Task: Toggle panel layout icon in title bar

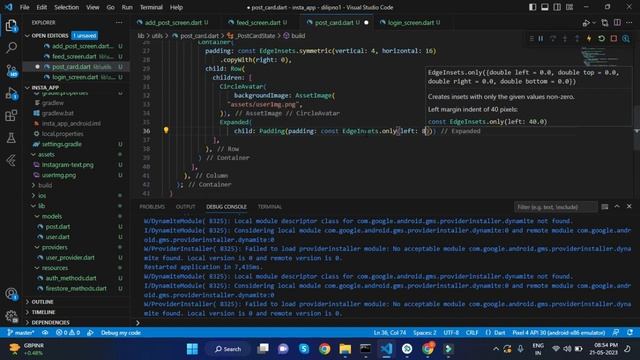Action: tap(544, 7)
